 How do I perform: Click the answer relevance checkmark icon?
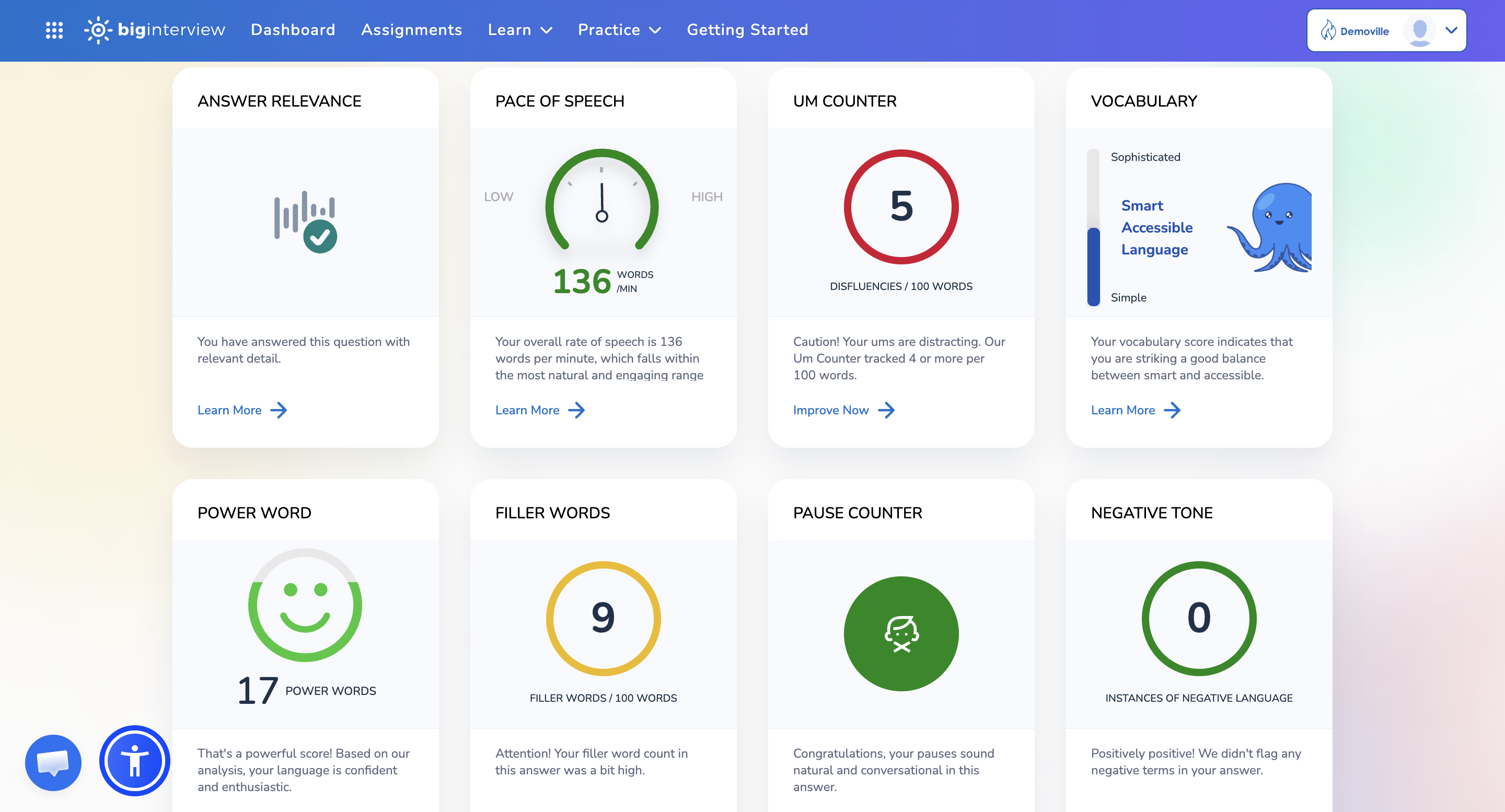point(320,237)
